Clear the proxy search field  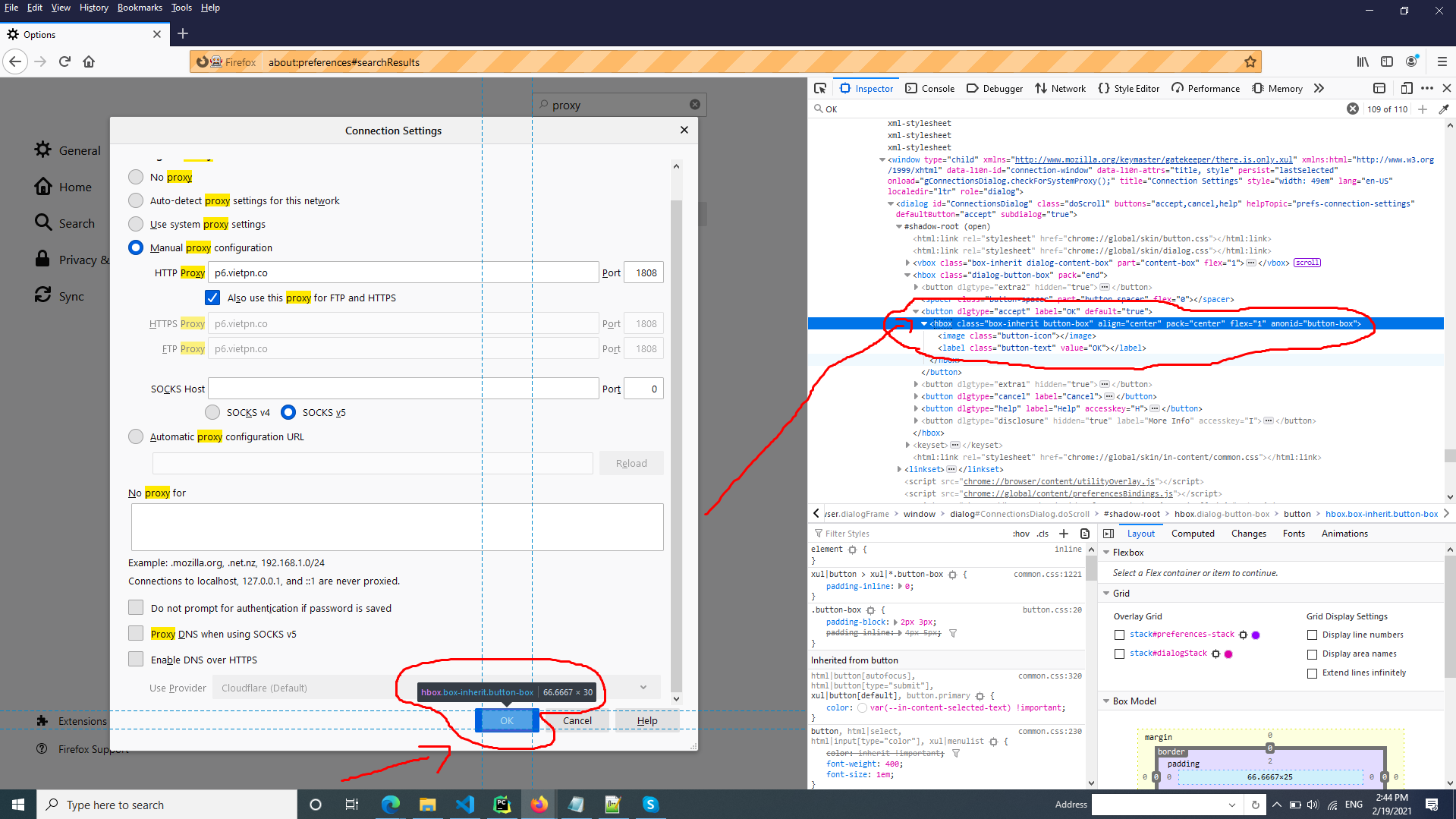tap(695, 105)
